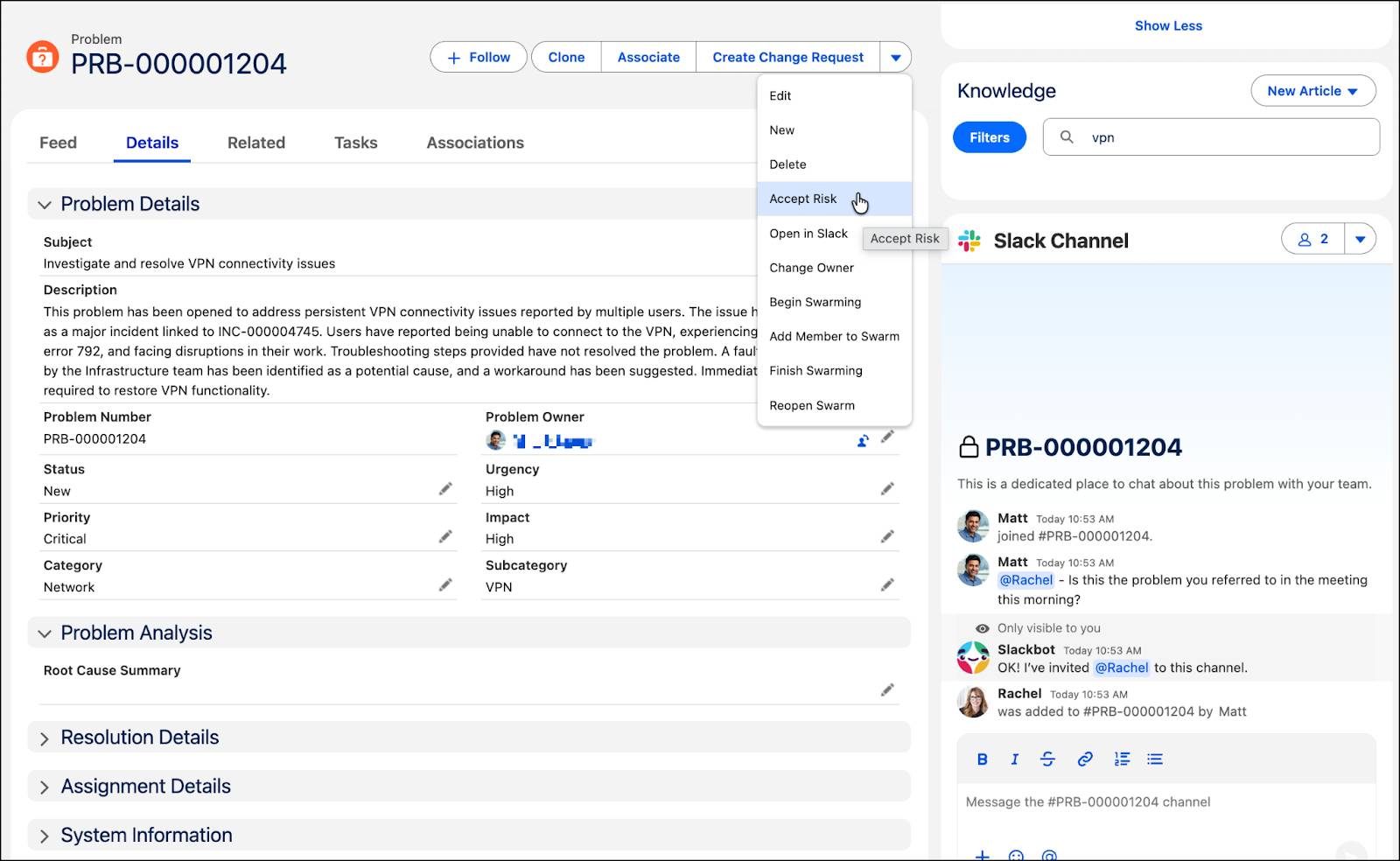This screenshot has width=1400, height=861.
Task: Apply strikethrough in the Slack composer
Action: click(1047, 759)
